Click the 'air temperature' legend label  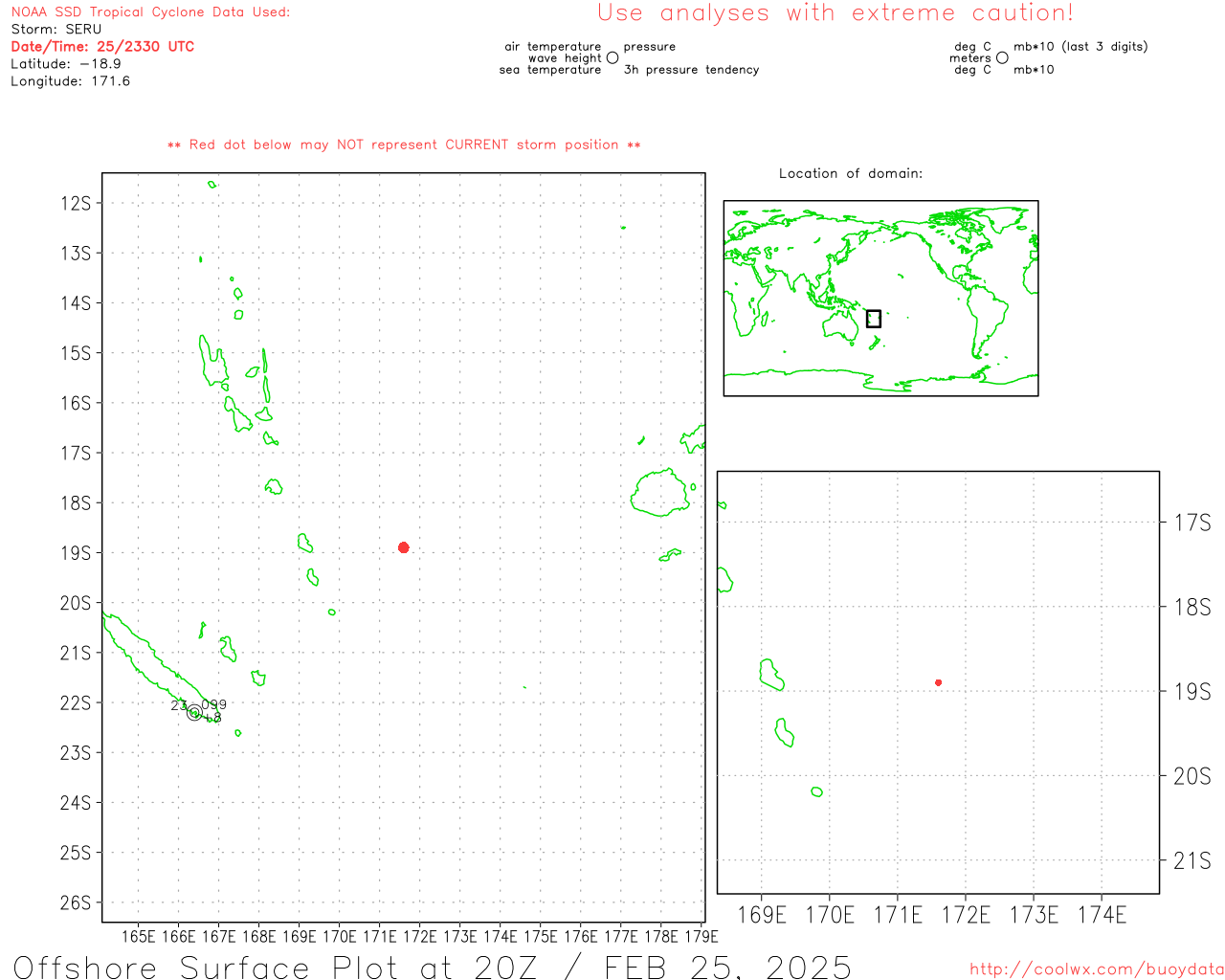pyautogui.click(x=553, y=46)
